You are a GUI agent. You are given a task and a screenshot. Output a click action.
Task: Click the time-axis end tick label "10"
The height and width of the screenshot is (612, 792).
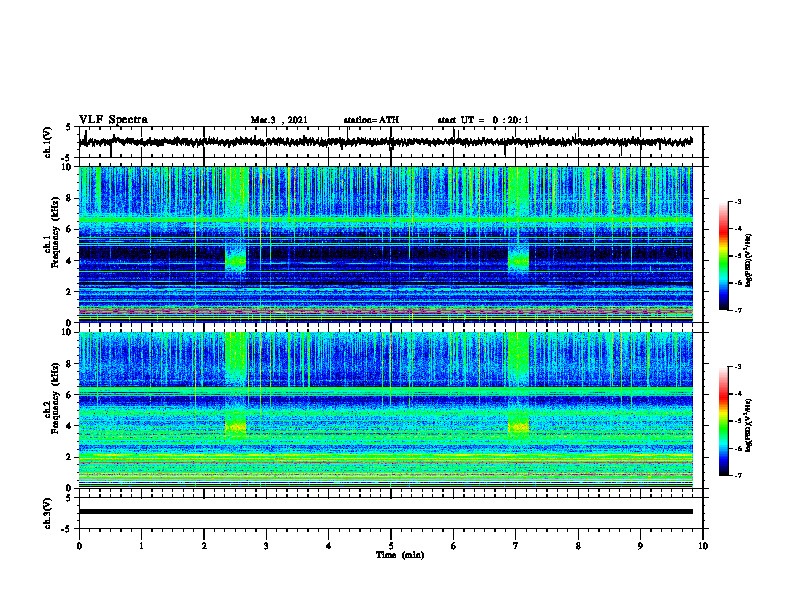(703, 546)
